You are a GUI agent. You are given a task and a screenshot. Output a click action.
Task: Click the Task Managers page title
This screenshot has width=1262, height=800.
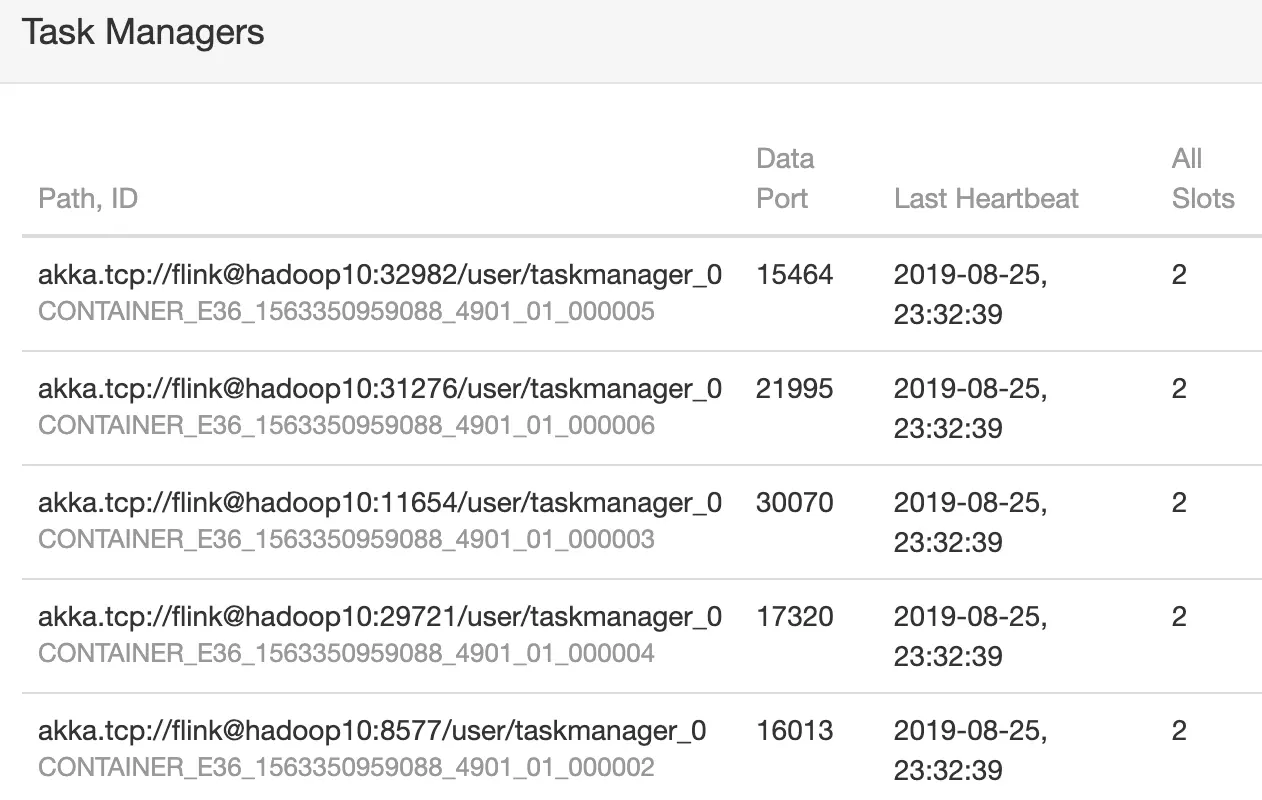tap(143, 32)
